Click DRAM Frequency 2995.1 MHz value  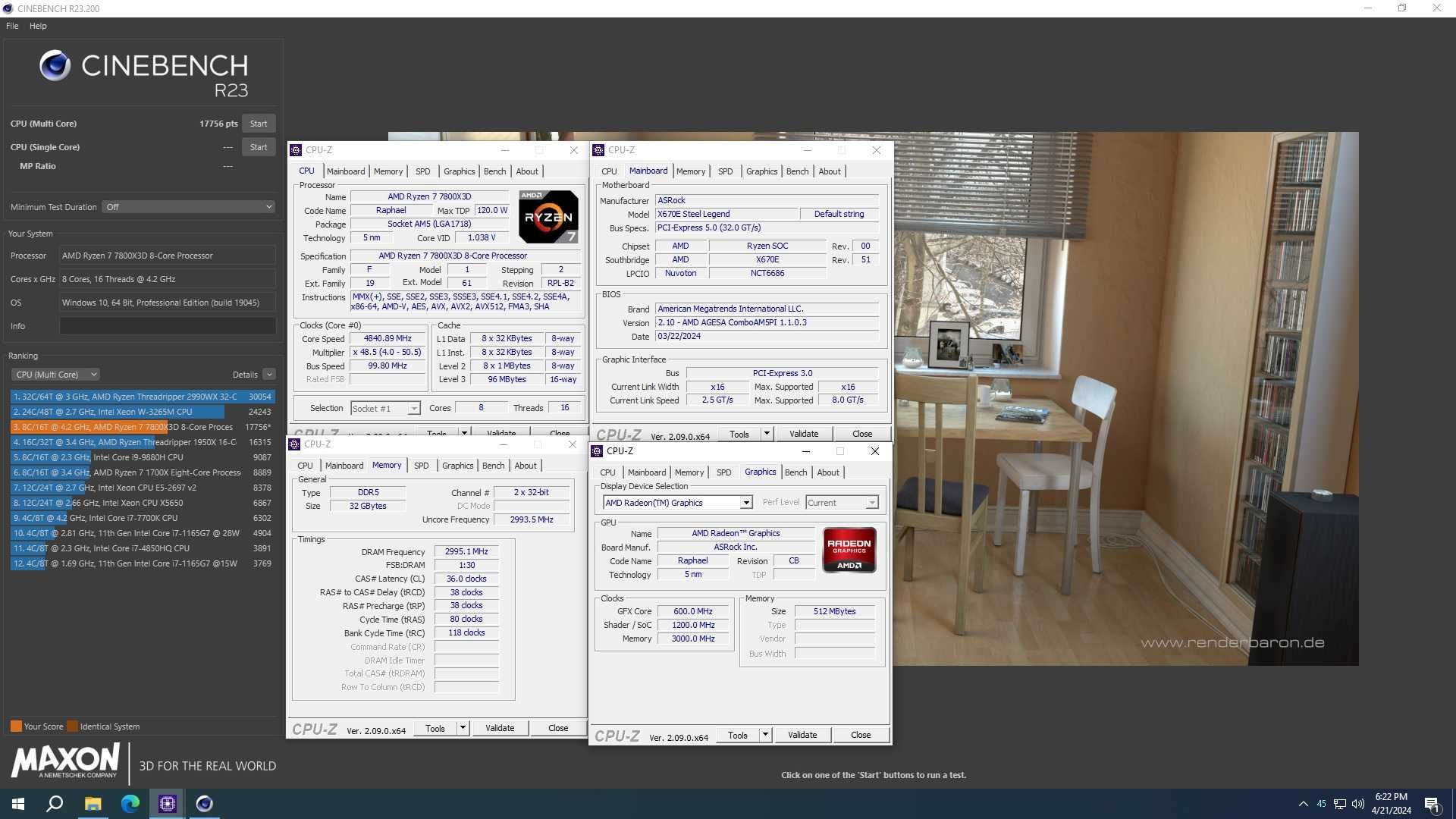click(x=466, y=552)
